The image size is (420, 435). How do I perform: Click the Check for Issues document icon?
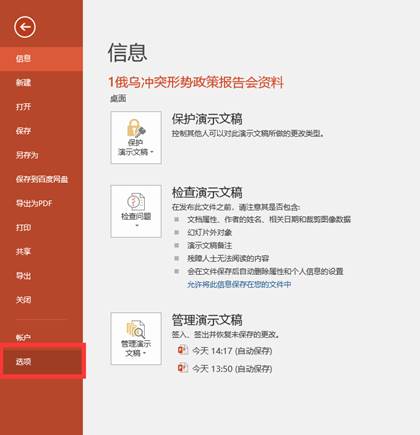pyautogui.click(x=136, y=202)
